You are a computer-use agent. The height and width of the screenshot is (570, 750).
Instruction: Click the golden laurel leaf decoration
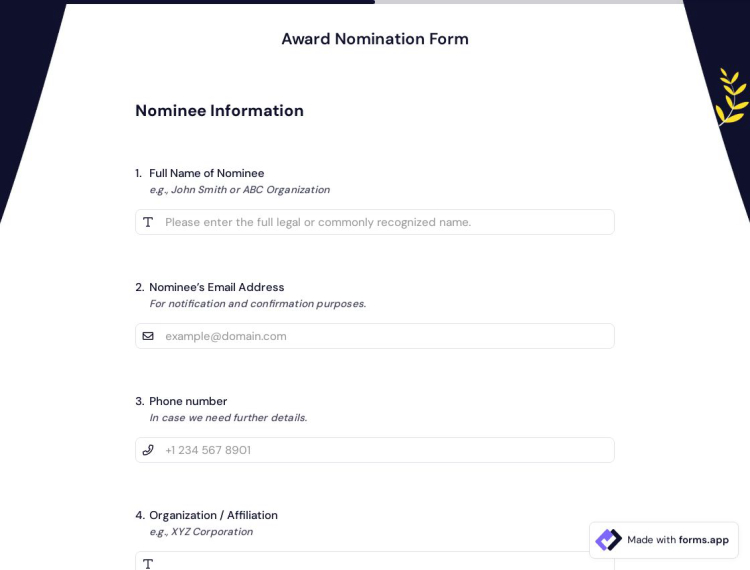point(731,97)
